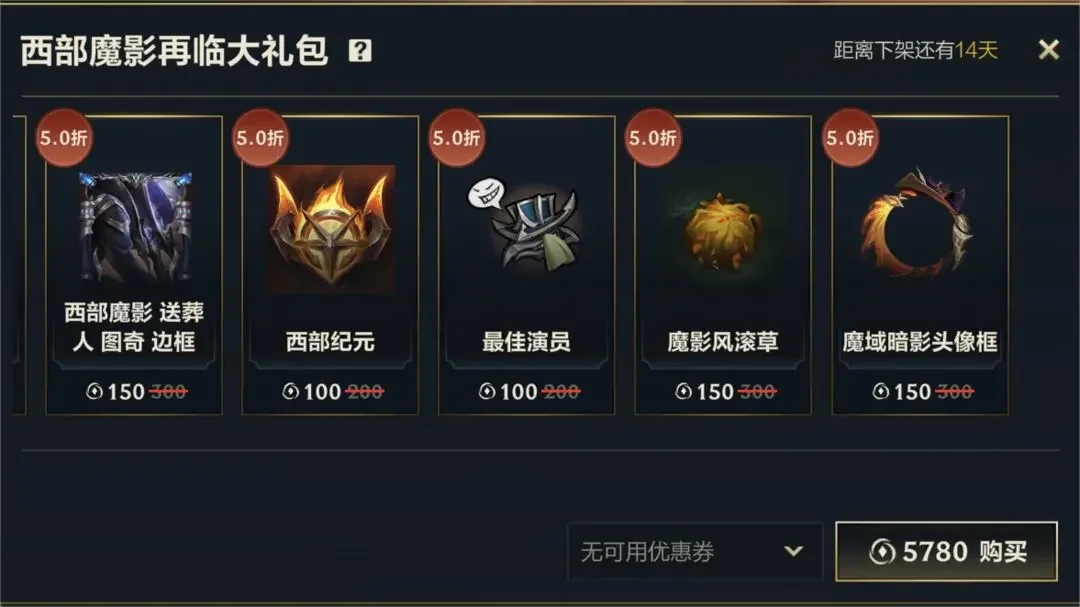Click the 西部纪元 flaming emblem icon
This screenshot has height=607, width=1080.
click(331, 229)
